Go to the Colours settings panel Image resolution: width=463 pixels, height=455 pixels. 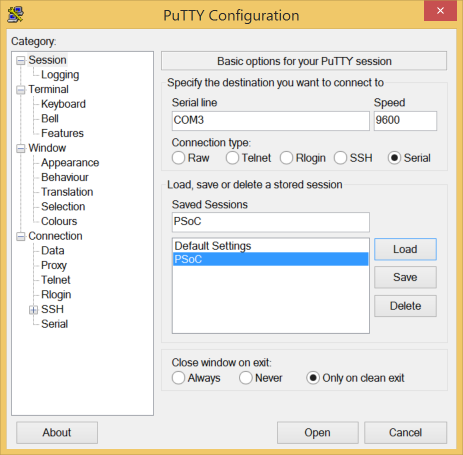point(59,221)
